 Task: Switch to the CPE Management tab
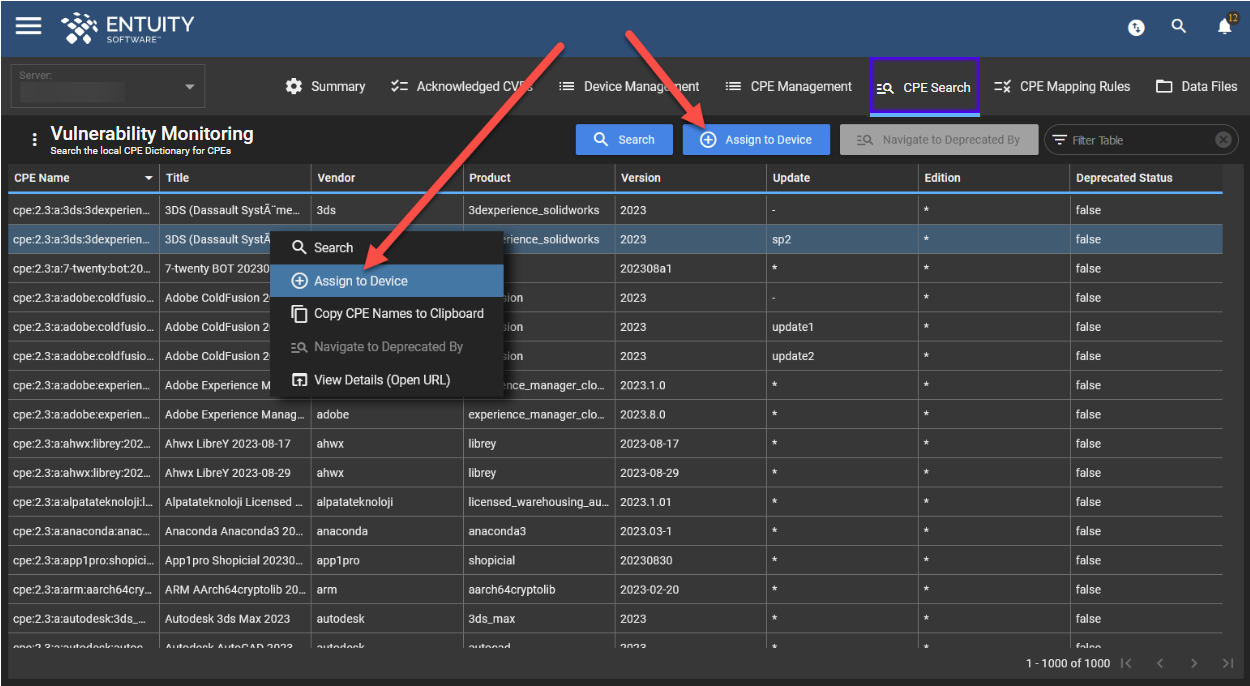tap(789, 86)
